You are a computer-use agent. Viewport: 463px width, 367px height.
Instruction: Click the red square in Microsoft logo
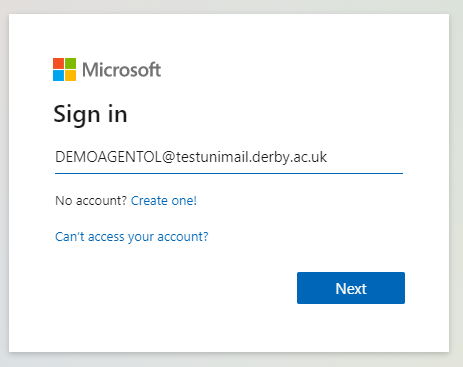click(58, 64)
